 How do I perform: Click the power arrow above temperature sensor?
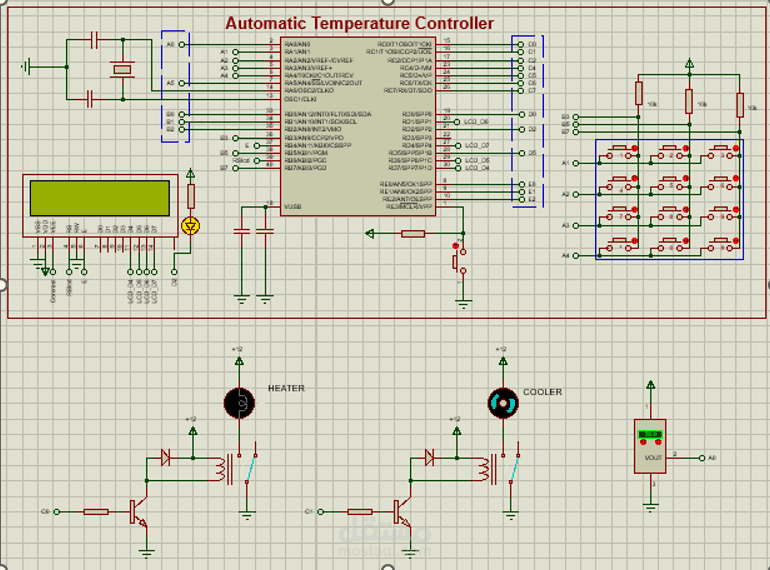click(x=651, y=385)
